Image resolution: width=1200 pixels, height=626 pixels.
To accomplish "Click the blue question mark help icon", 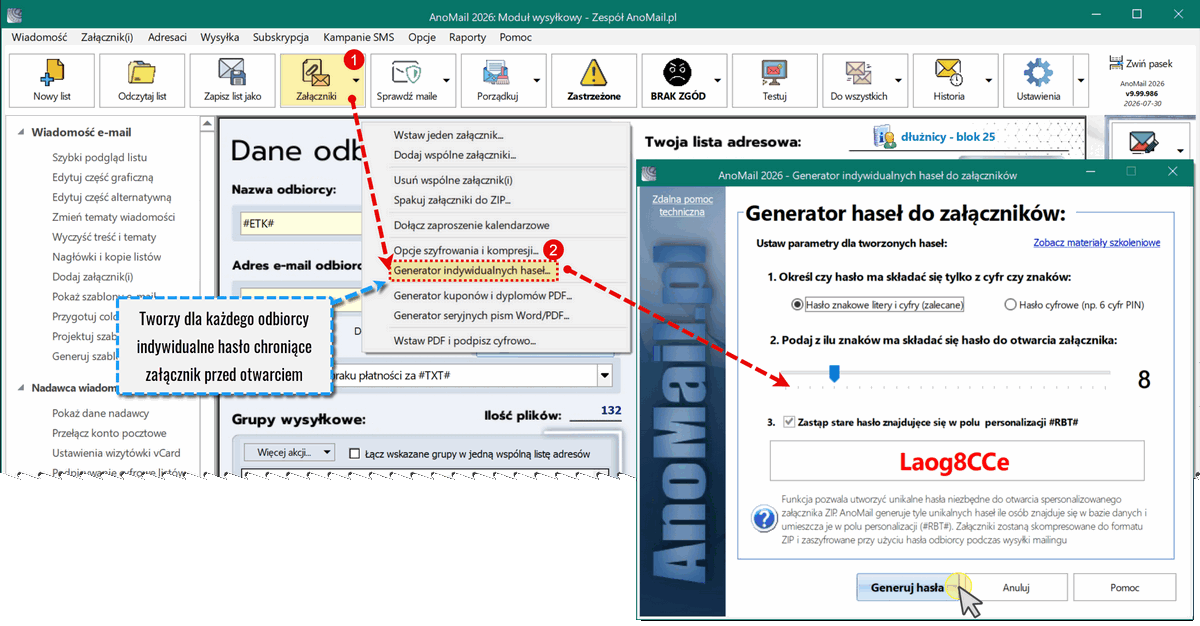I will point(762,517).
